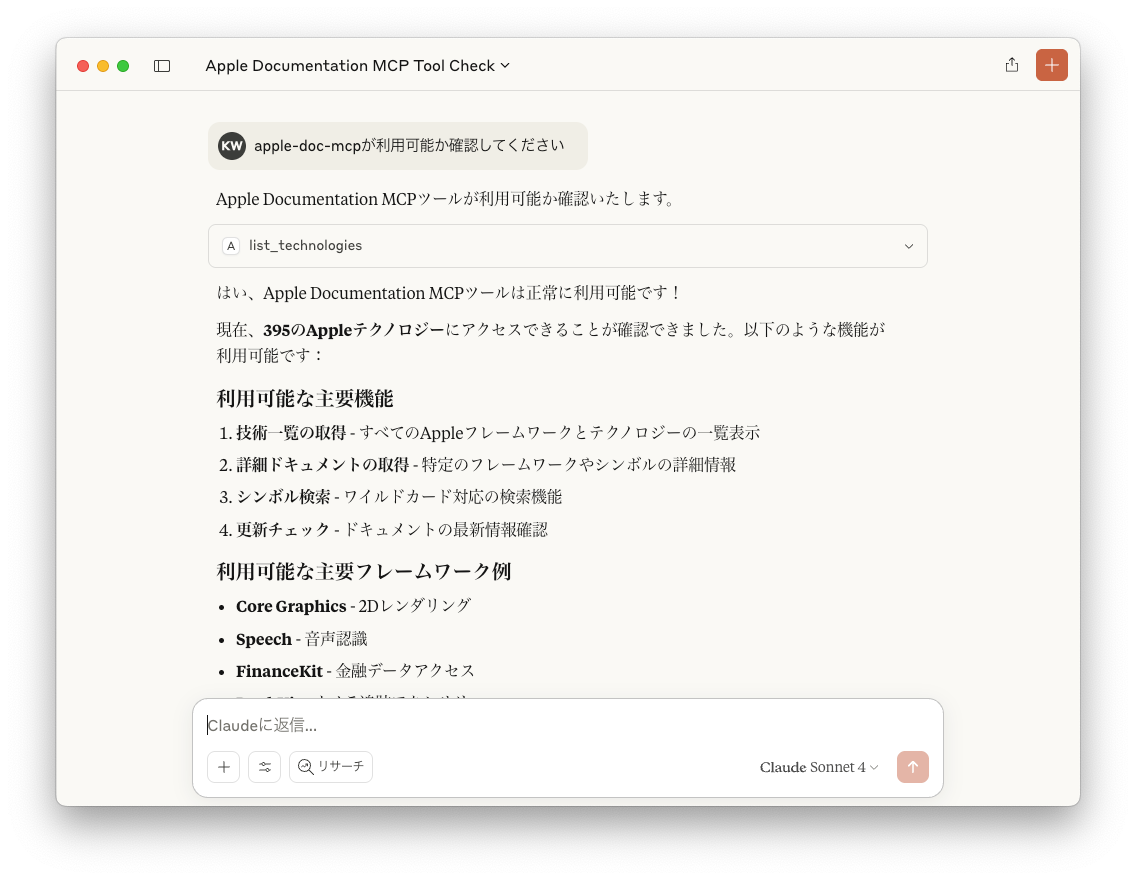The width and height of the screenshot is (1136, 880).
Task: Share this conversation via share icon
Action: [1011, 65]
